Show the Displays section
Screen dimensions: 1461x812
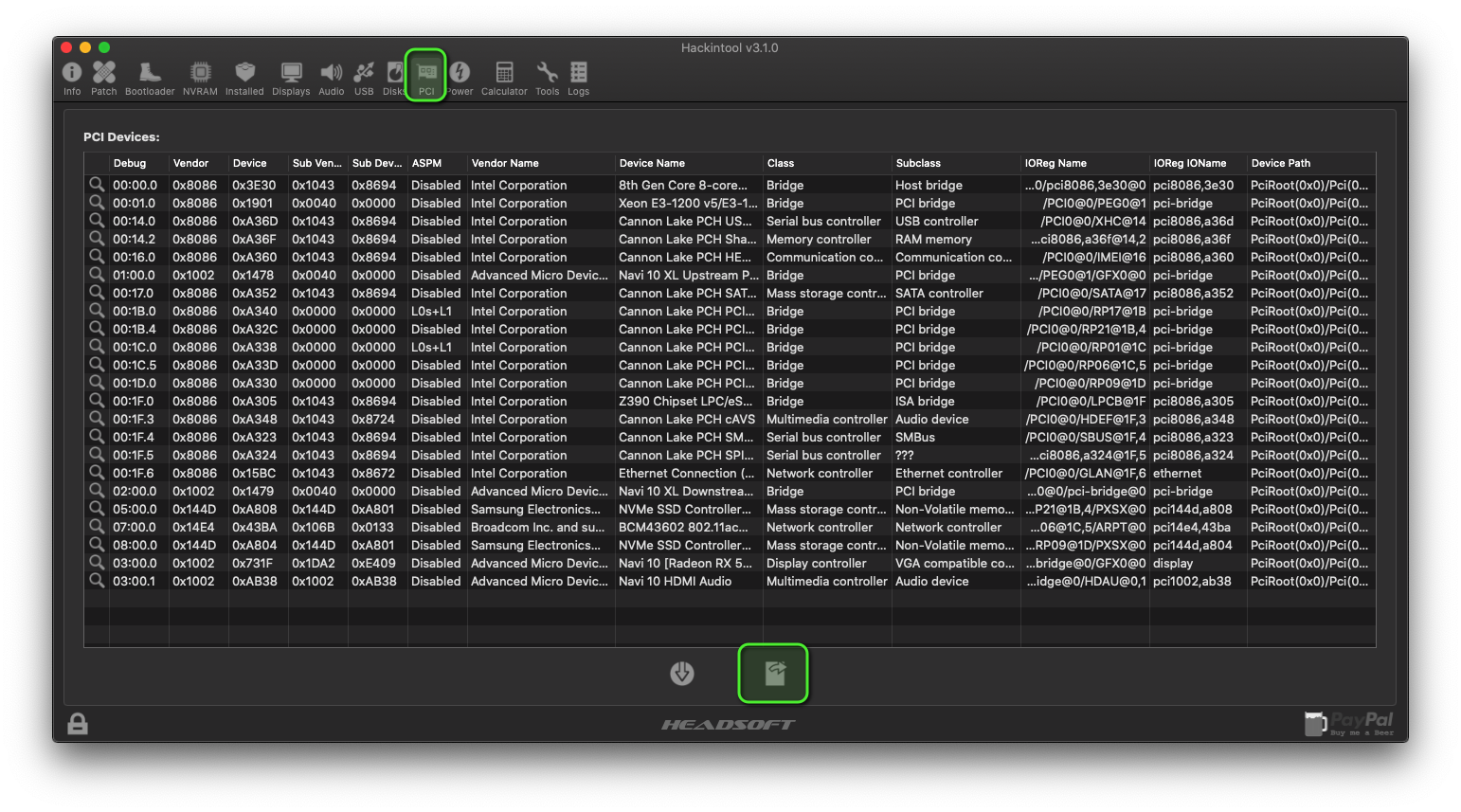(291, 78)
